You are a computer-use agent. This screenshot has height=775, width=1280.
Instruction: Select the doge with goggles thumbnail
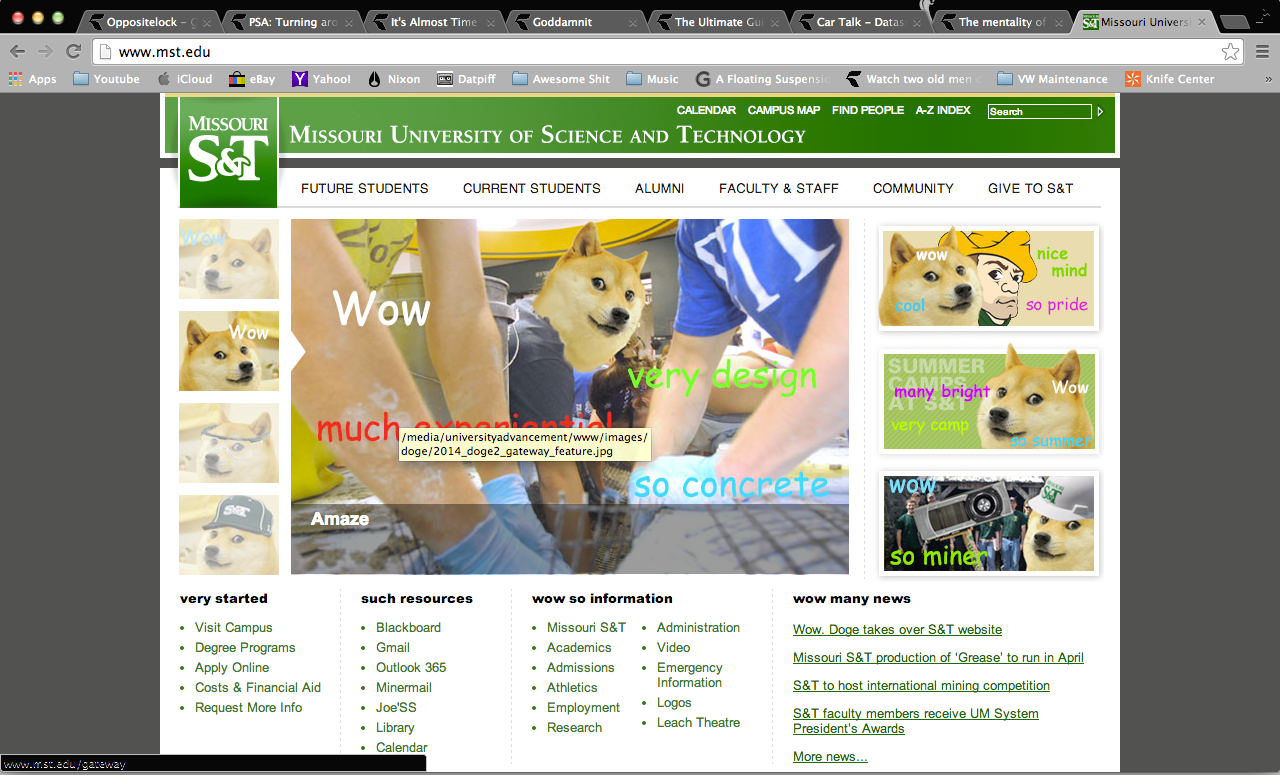pos(229,443)
